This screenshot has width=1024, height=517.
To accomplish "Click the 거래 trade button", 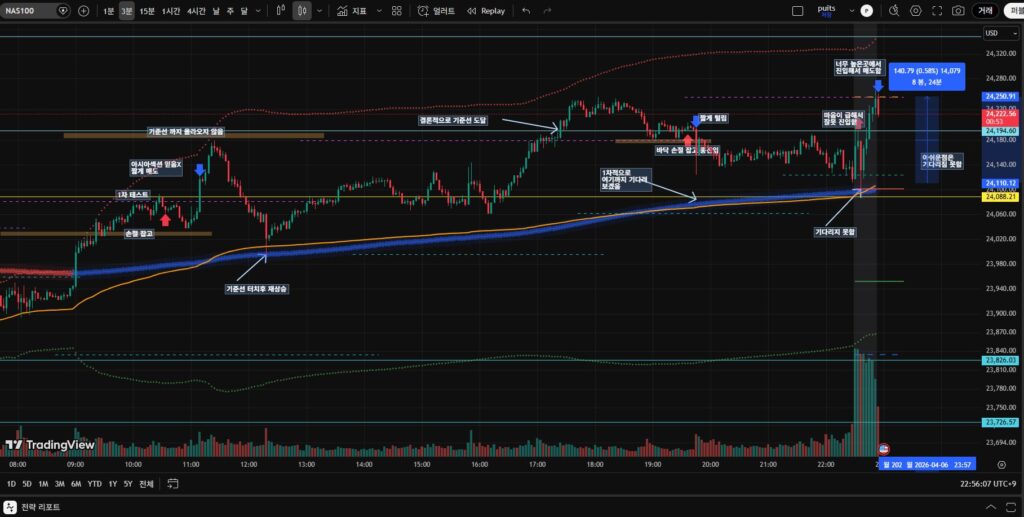I will 985,11.
